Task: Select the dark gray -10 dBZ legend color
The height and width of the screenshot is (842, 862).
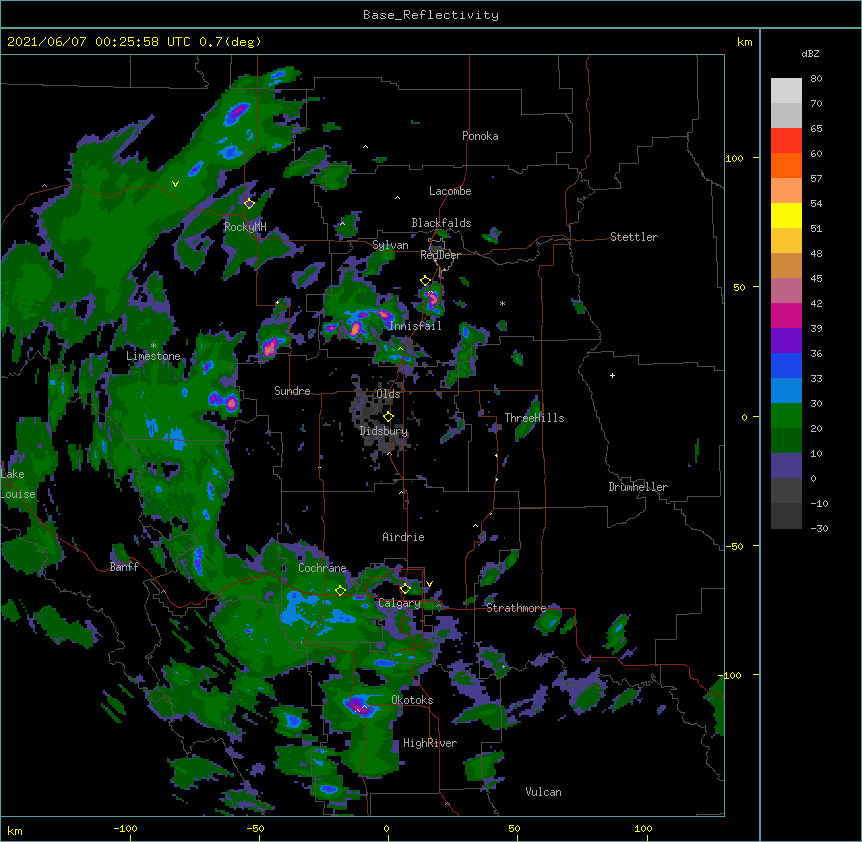Action: 786,516
